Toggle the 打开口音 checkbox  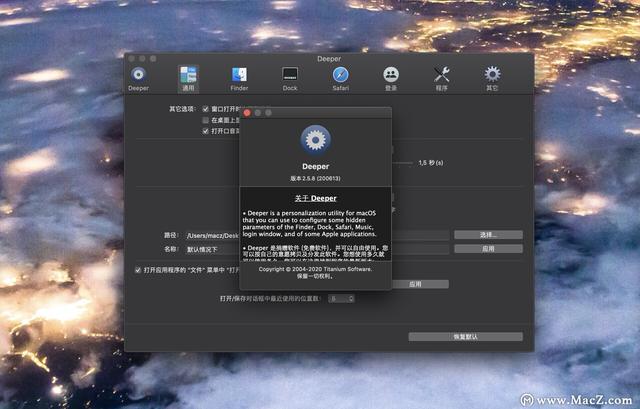tap(206, 131)
